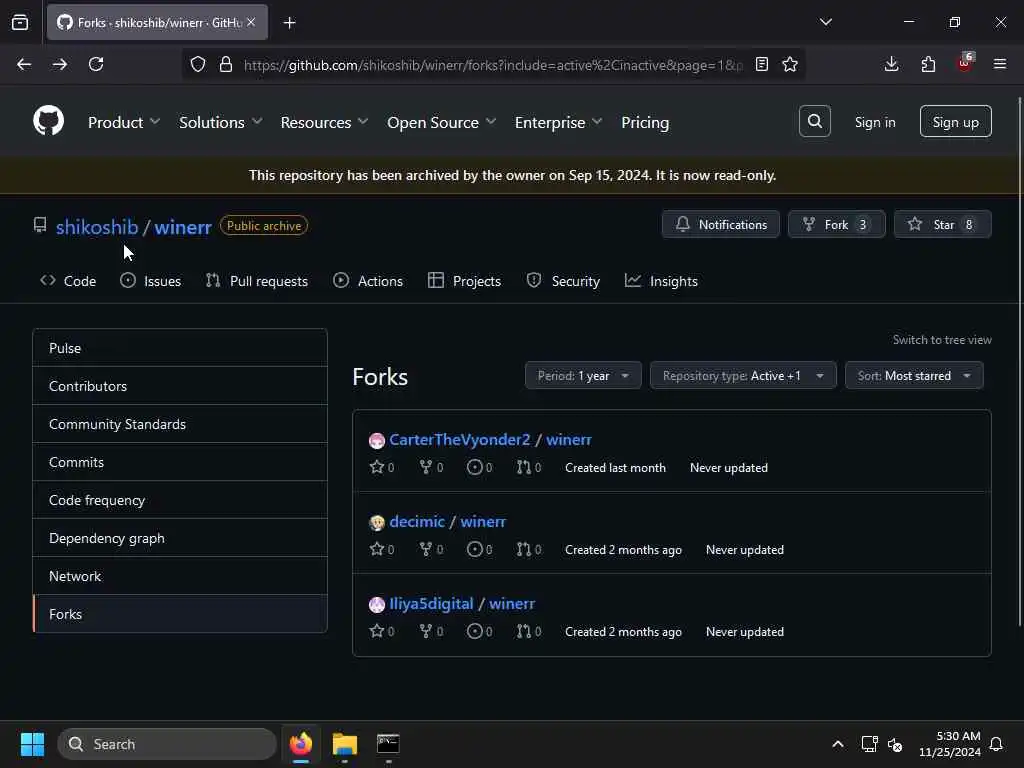Click the Sign in link
The image size is (1024, 768).
click(875, 122)
